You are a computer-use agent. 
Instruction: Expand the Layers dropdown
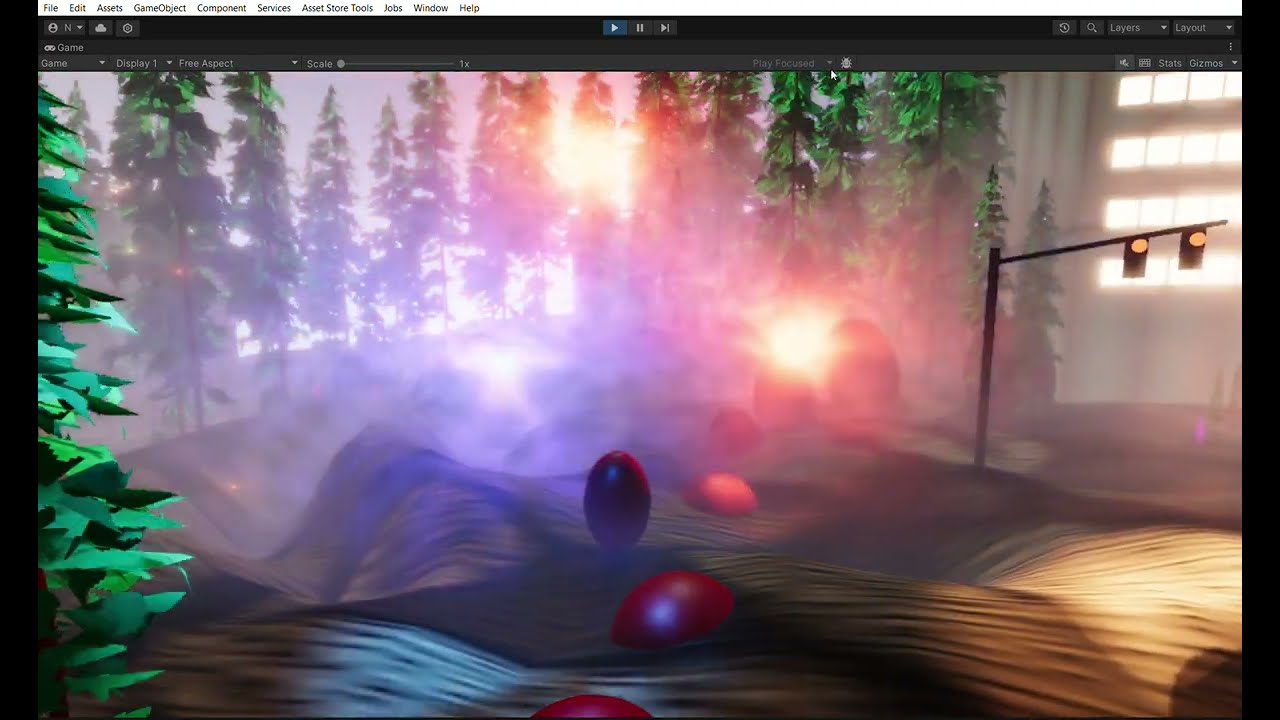[1138, 28]
